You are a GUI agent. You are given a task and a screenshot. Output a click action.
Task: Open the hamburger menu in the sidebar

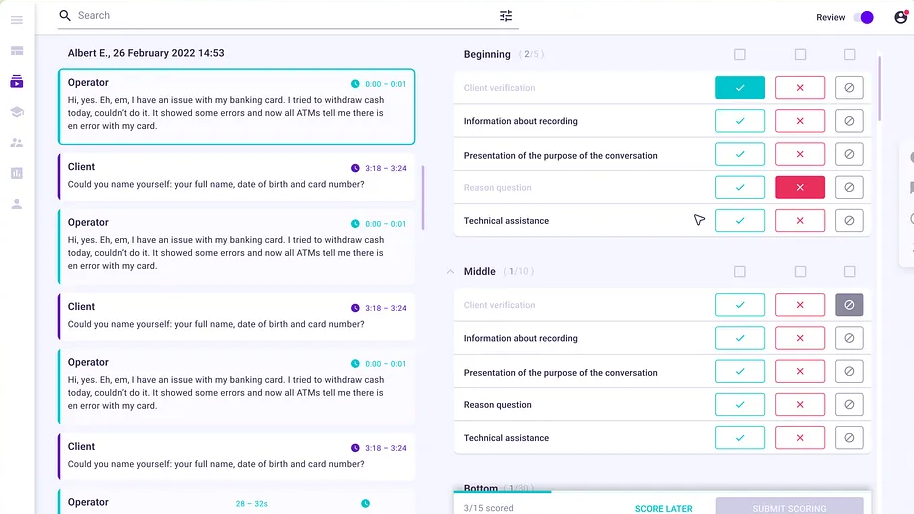[17, 20]
